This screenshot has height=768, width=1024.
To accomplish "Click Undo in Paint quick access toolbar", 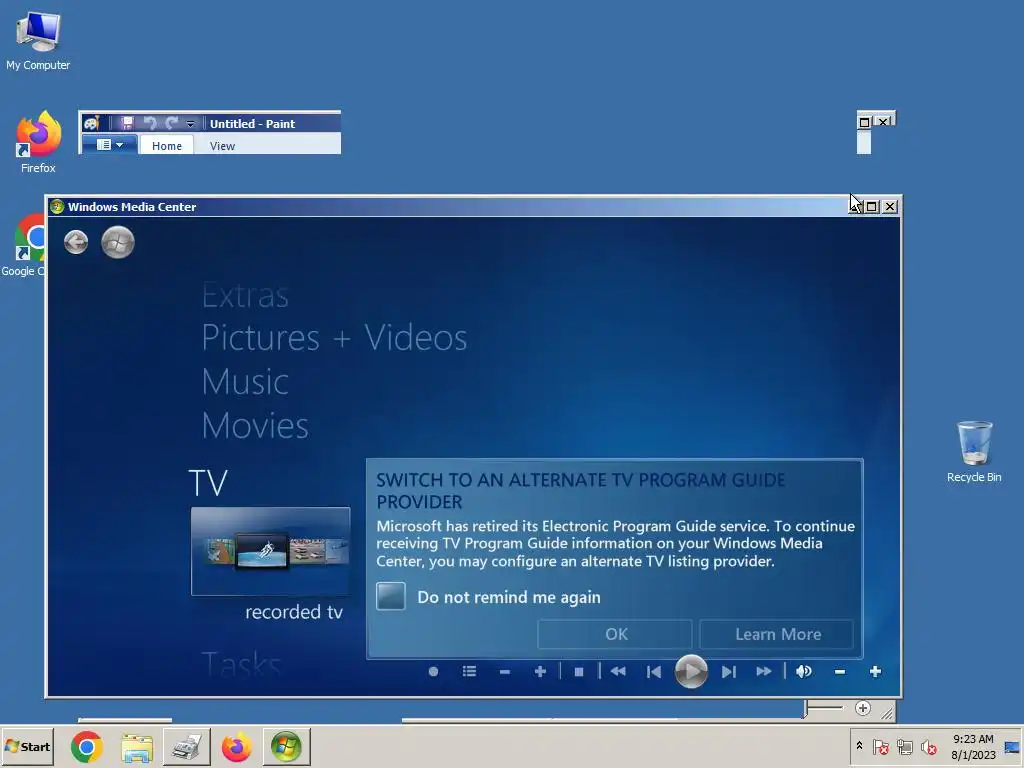I will (x=150, y=123).
